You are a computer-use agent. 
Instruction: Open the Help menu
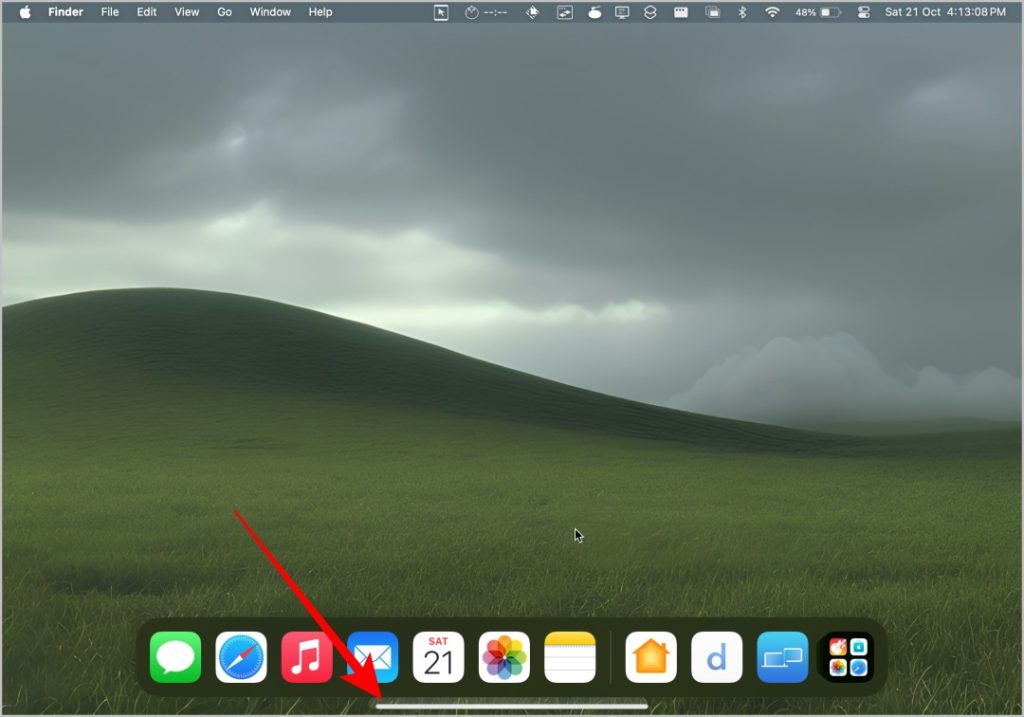pyautogui.click(x=320, y=12)
